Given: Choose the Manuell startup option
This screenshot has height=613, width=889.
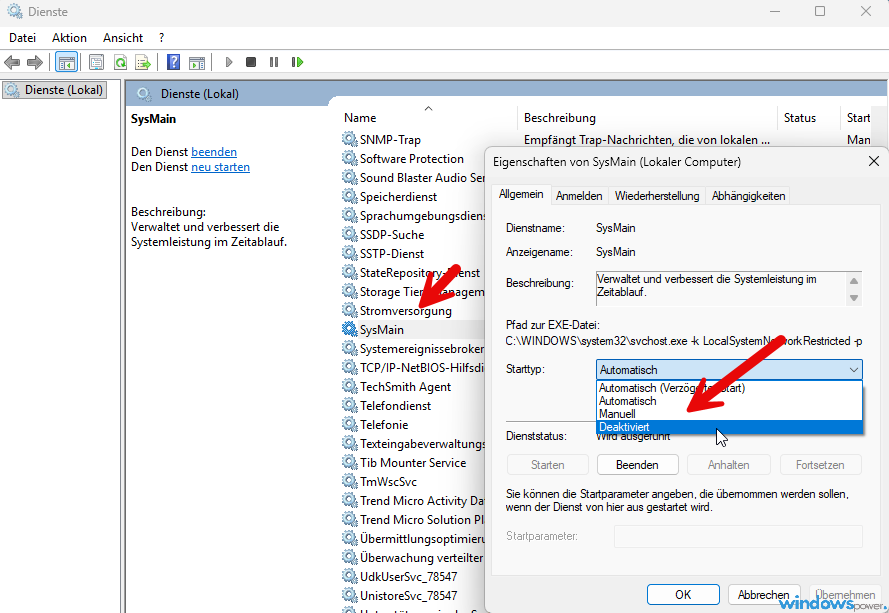Looking at the screenshot, I should [729, 414].
